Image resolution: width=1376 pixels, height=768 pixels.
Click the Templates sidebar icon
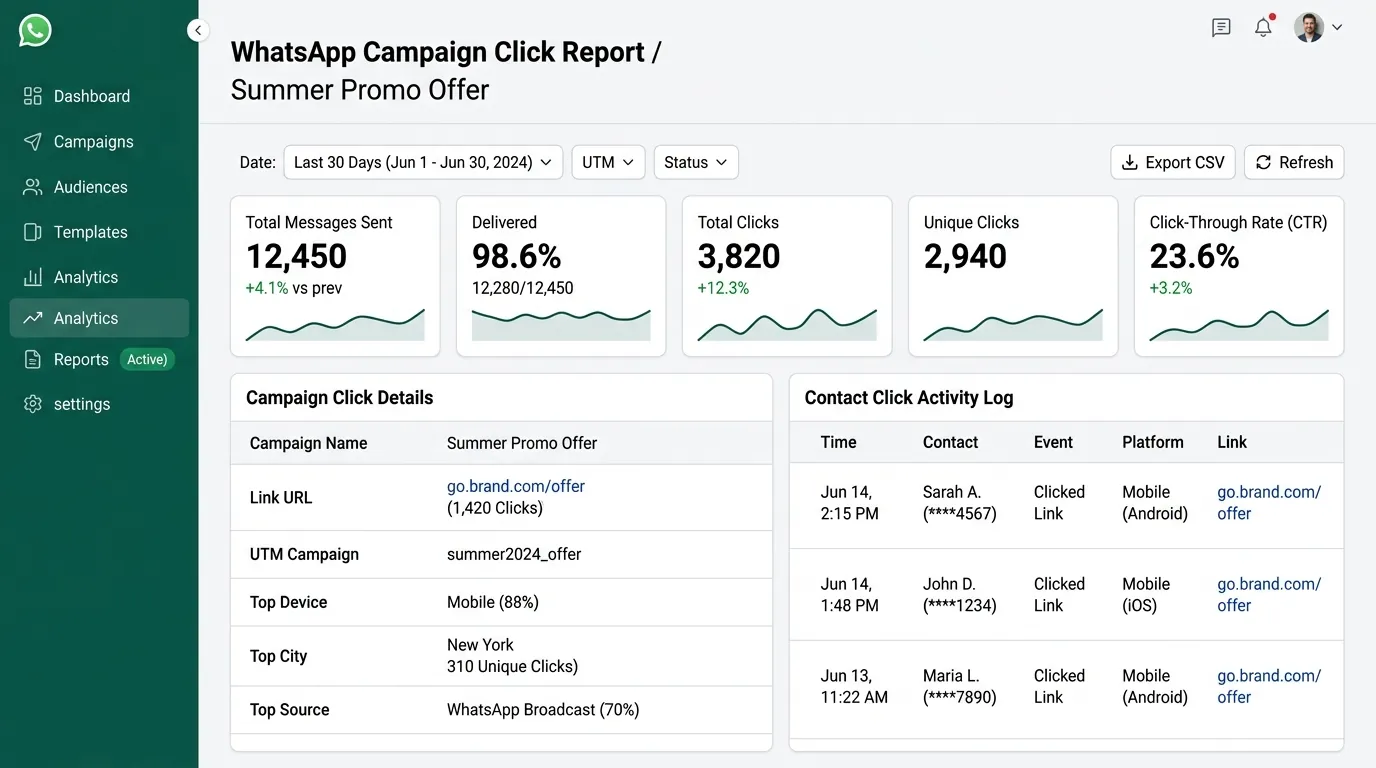click(x=33, y=232)
